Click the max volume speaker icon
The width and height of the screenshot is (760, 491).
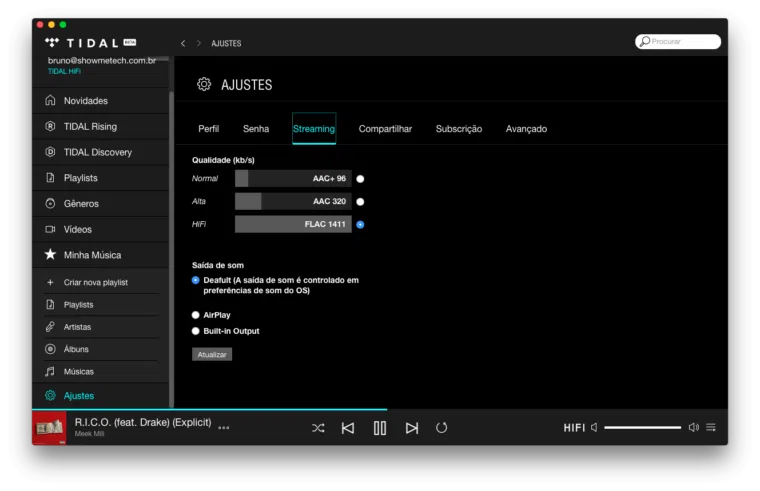[694, 428]
